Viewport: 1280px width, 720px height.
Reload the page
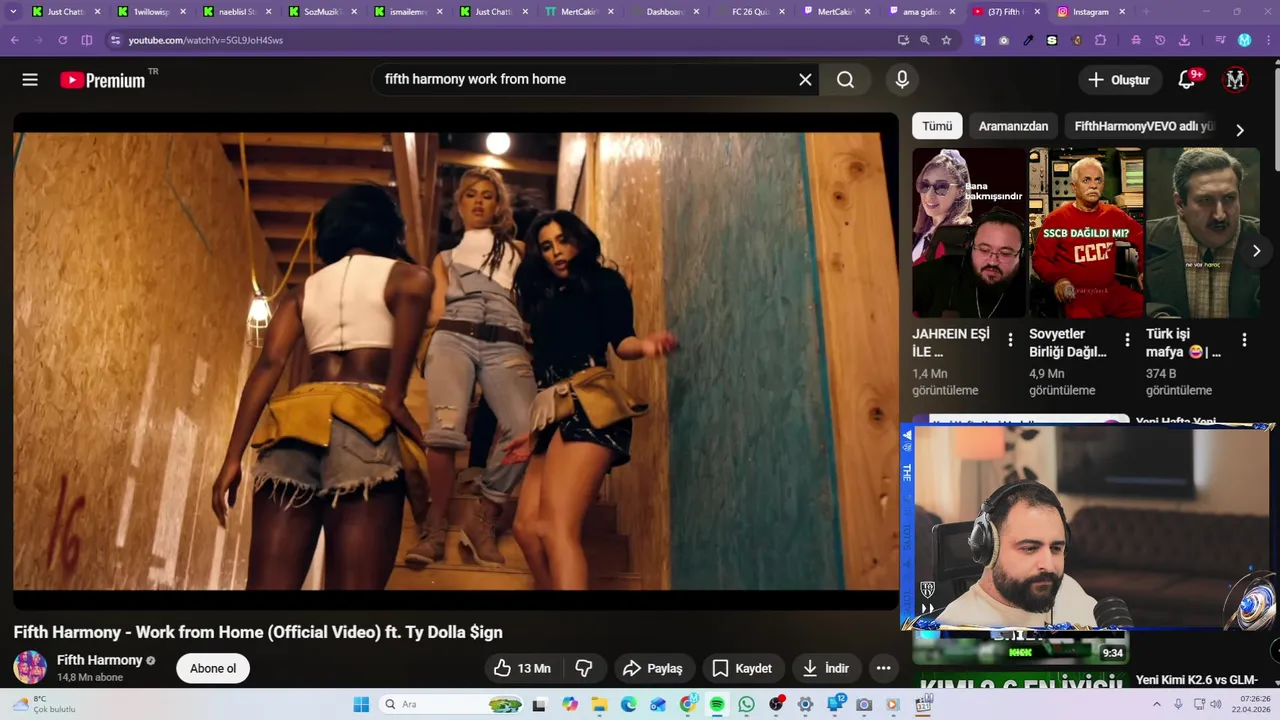pos(62,40)
